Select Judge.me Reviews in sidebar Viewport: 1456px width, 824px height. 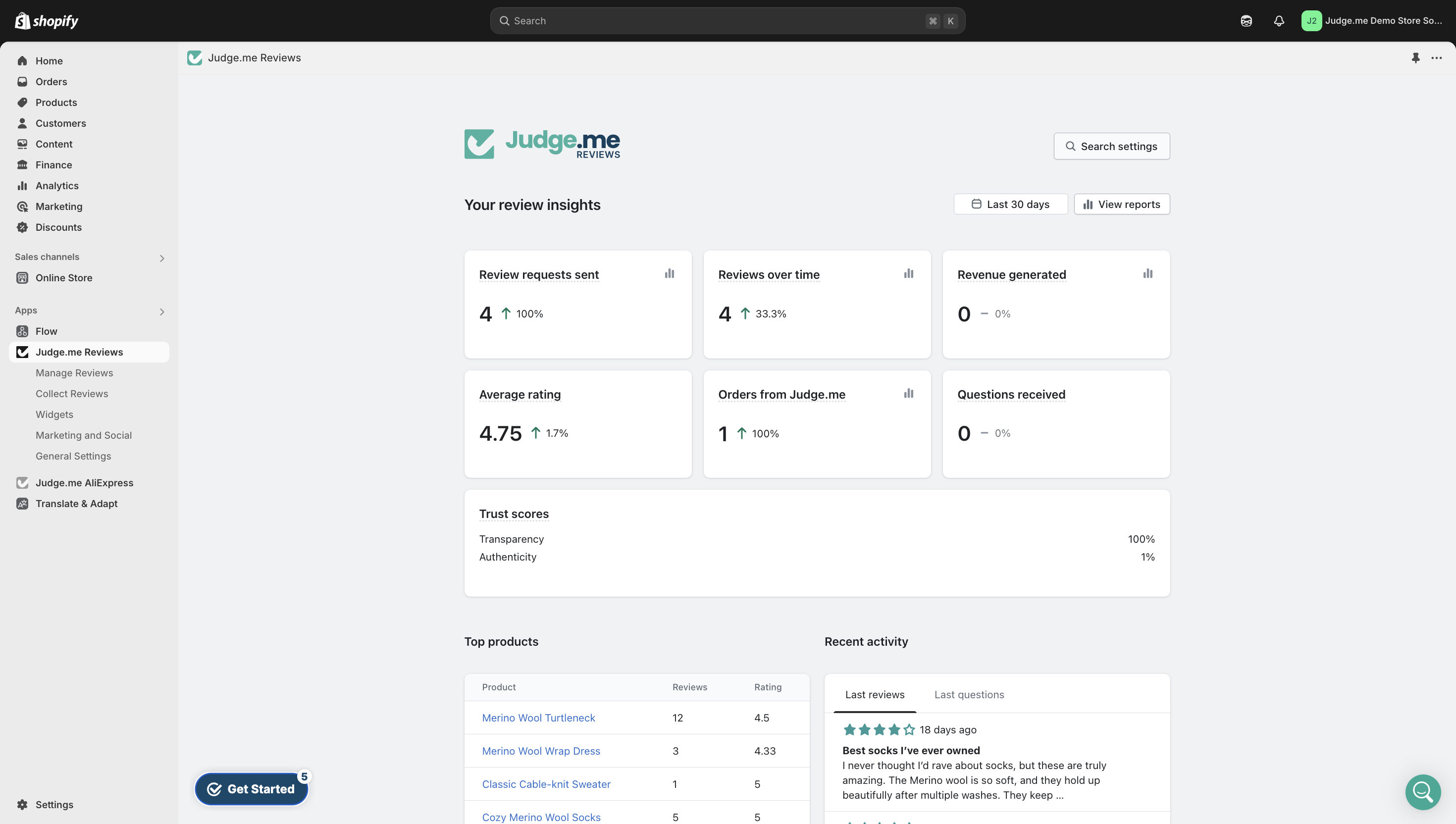[90, 352]
